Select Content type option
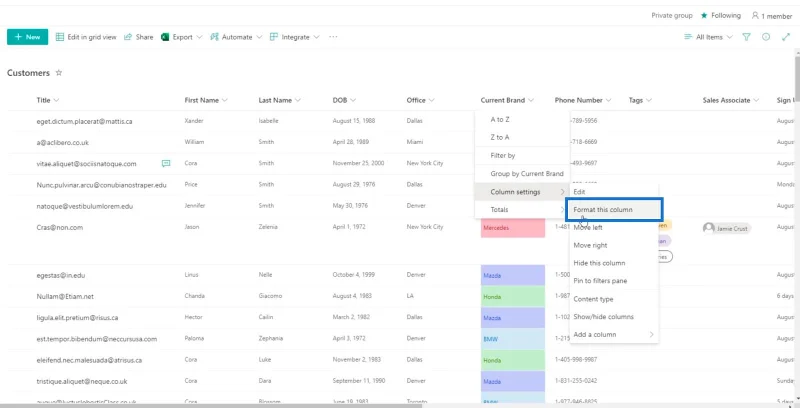The height and width of the screenshot is (408, 800). point(614,299)
